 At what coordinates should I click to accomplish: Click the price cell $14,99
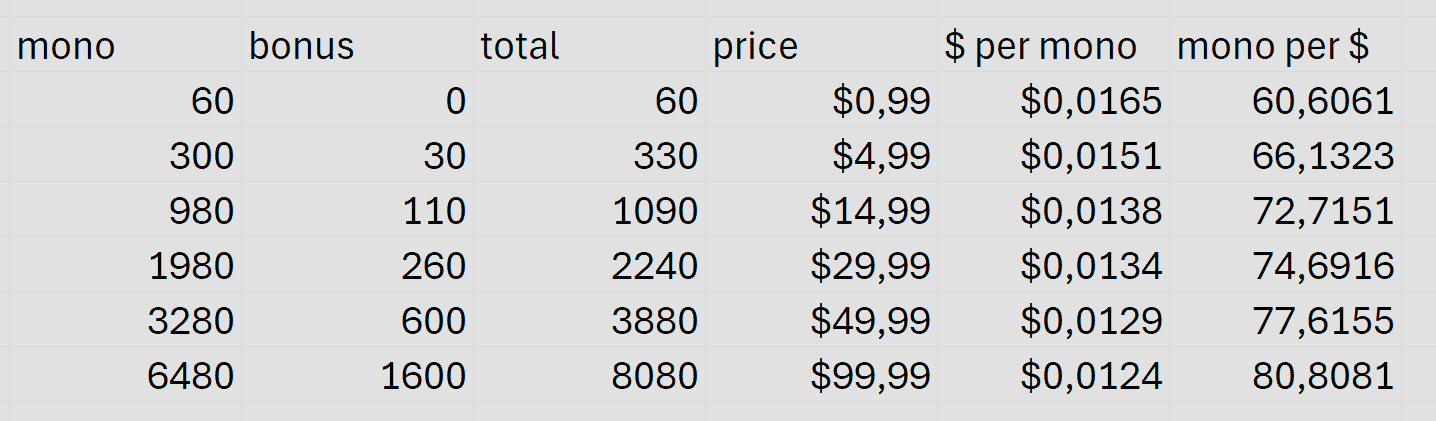pyautogui.click(x=821, y=211)
